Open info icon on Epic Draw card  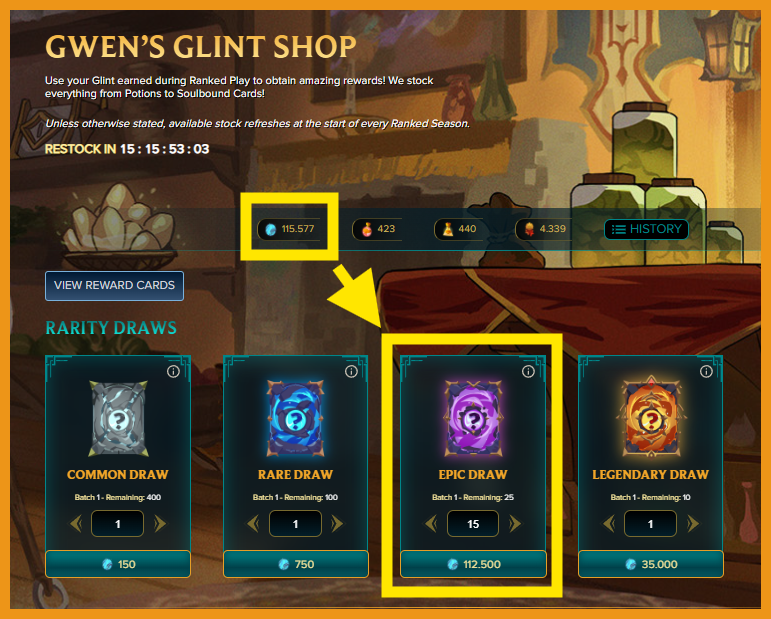coord(528,372)
